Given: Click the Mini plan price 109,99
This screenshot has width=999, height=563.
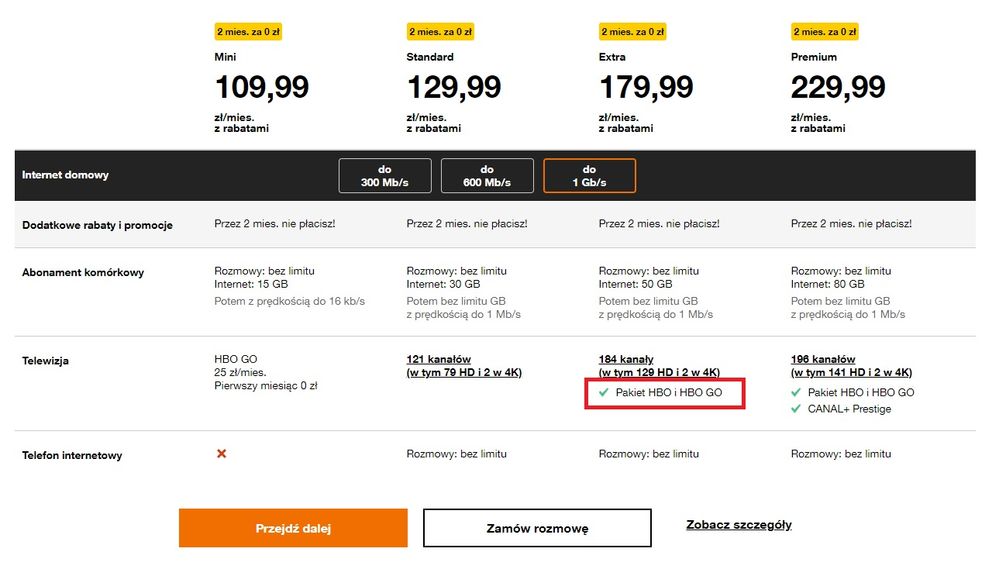Looking at the screenshot, I should (262, 87).
